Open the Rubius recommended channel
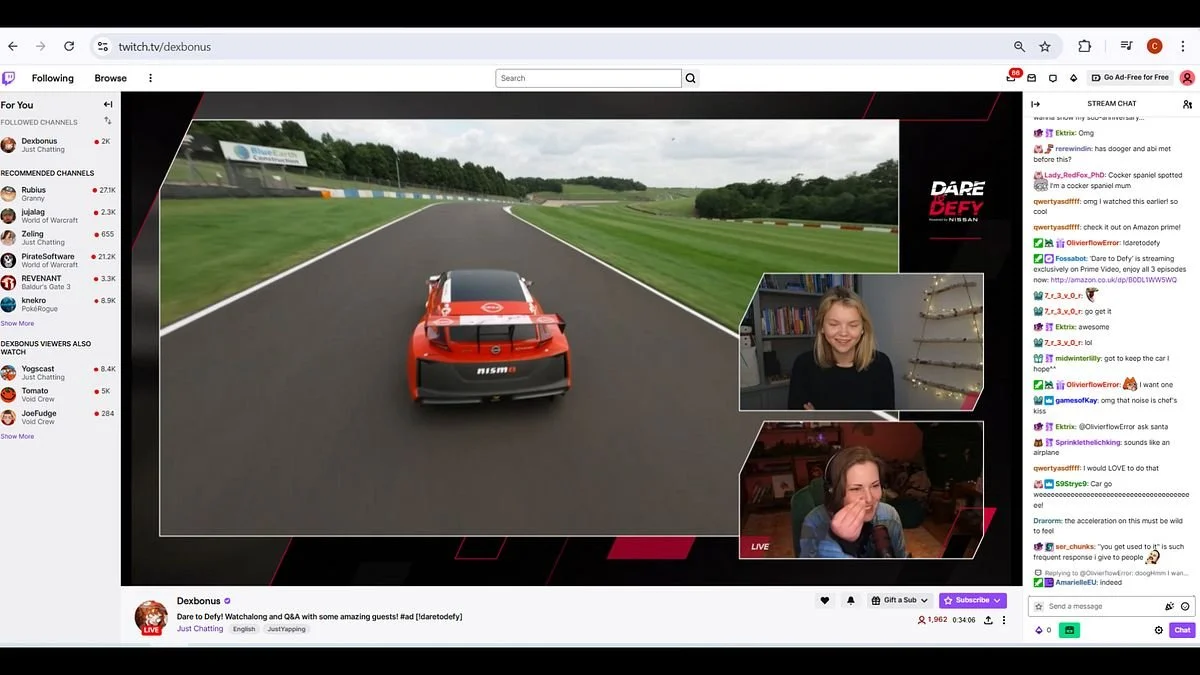Image resolution: width=1200 pixels, height=675 pixels. tap(58, 194)
